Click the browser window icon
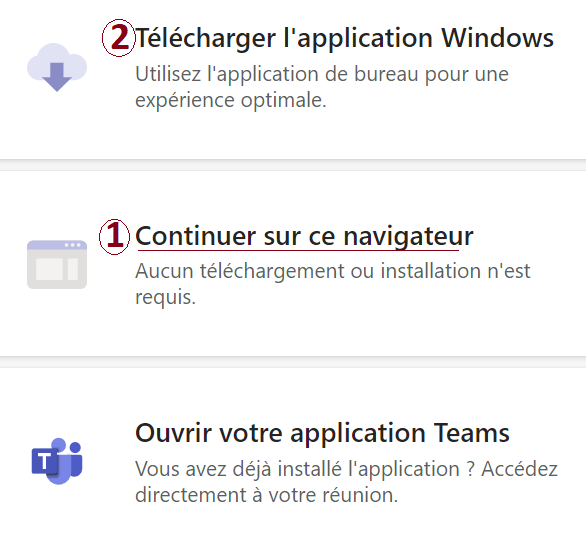The image size is (586, 536). (57, 264)
